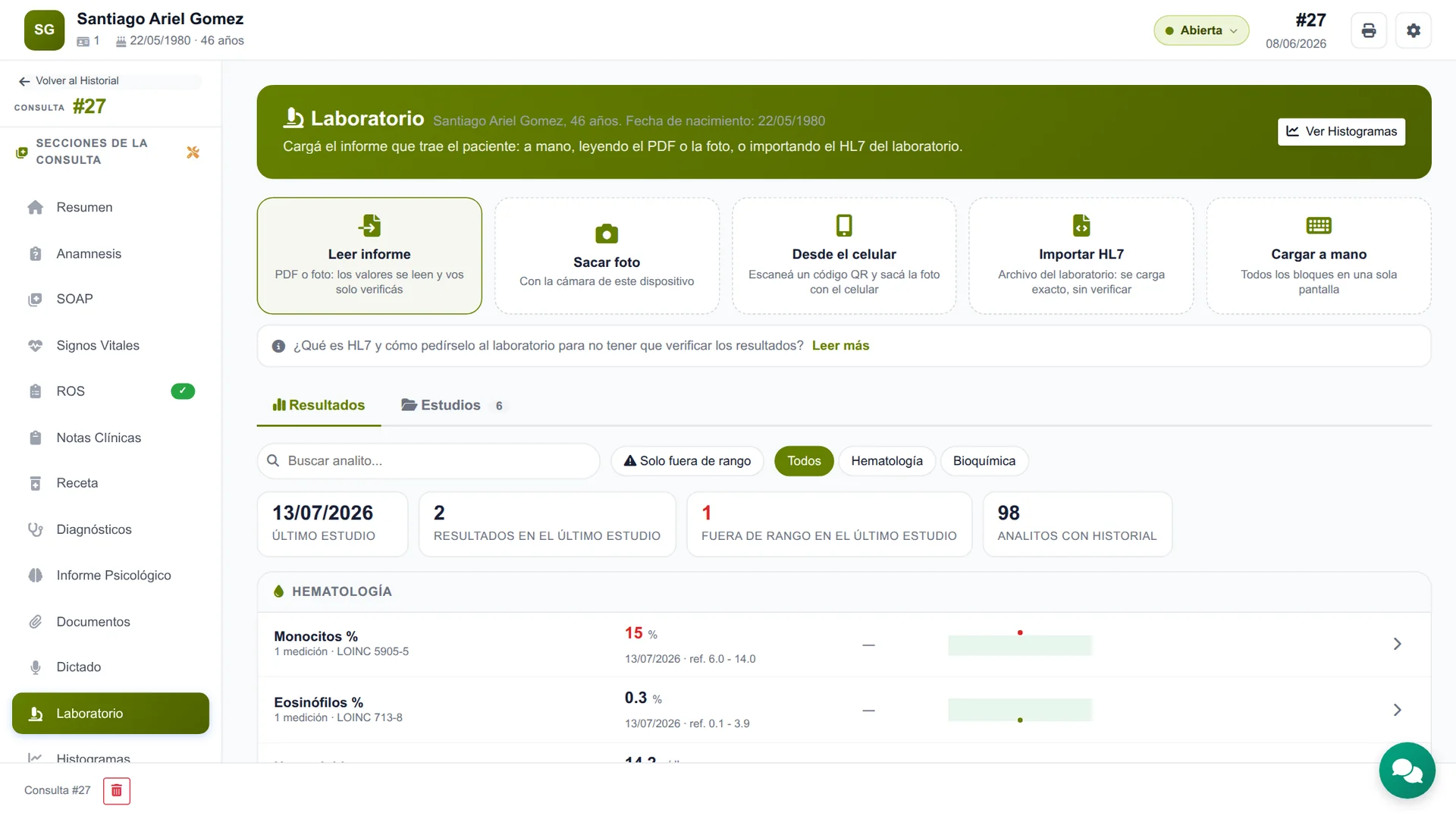
Task: Pick the Desde el celular option
Action: point(844,256)
